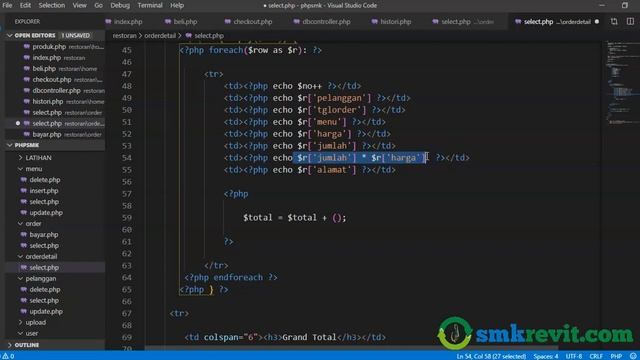Open dbcontroller.php in open editors list

click(x=55, y=91)
